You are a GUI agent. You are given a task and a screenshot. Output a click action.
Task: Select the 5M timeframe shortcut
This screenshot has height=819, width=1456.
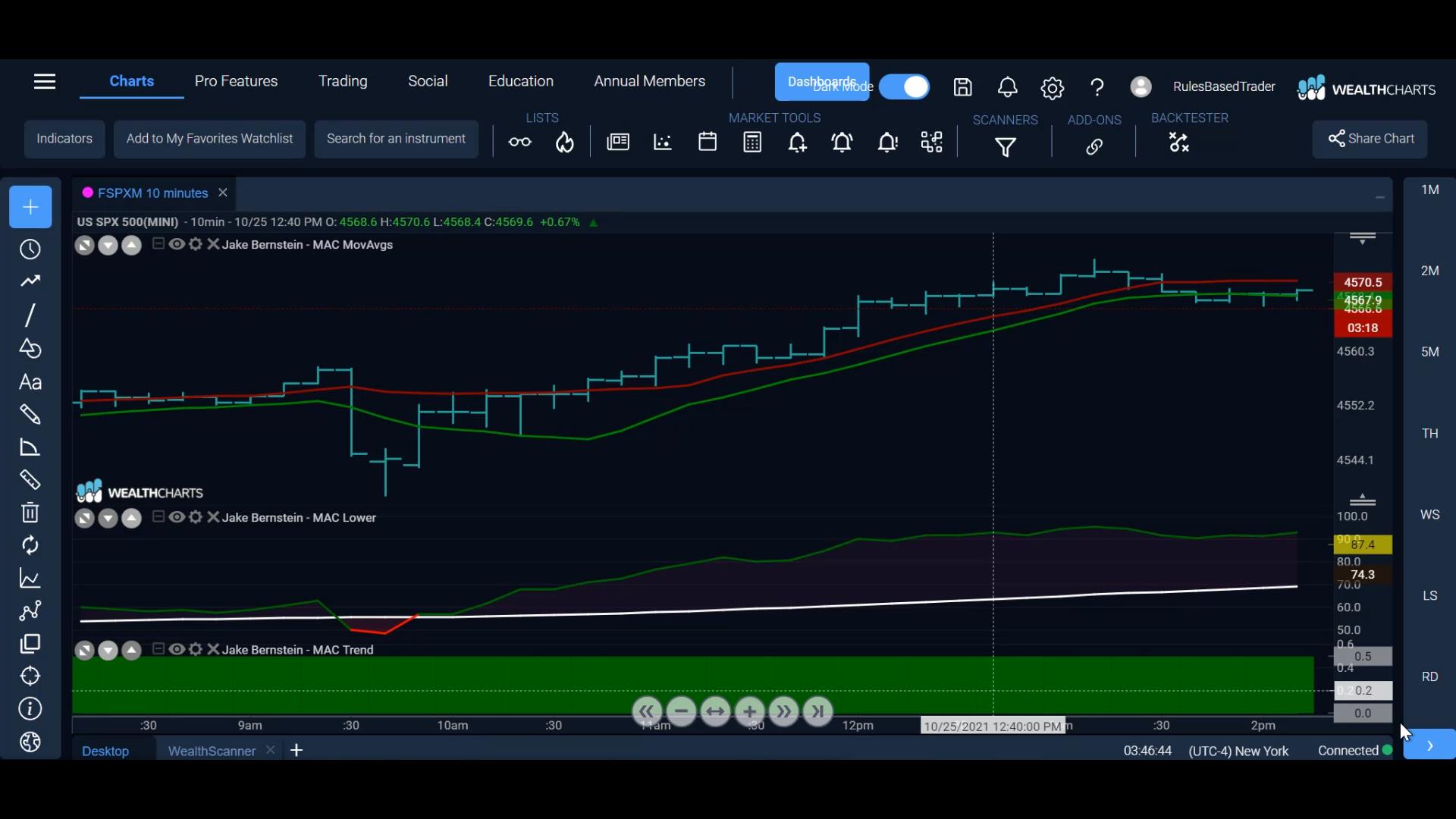click(1429, 352)
